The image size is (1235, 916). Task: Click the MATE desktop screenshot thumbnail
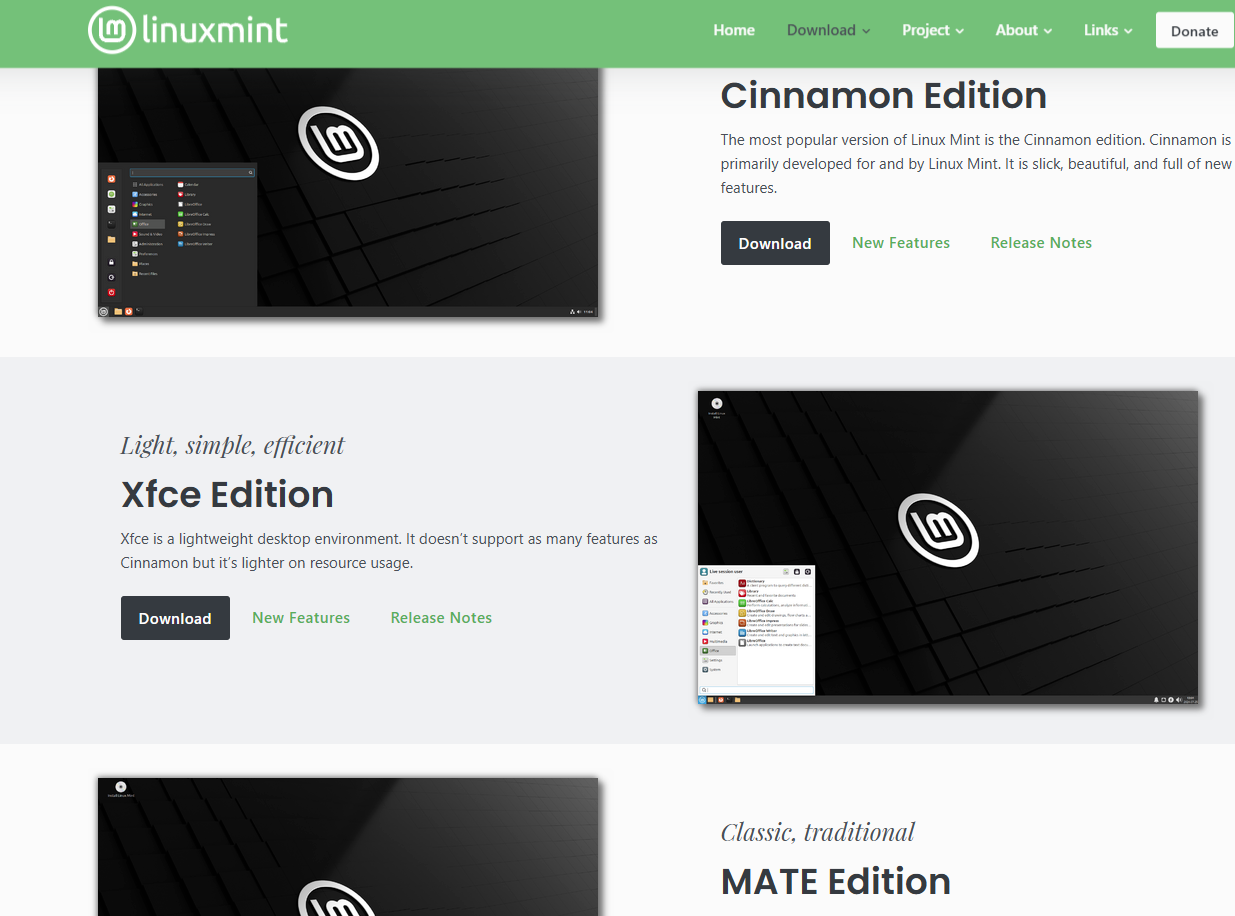[348, 847]
